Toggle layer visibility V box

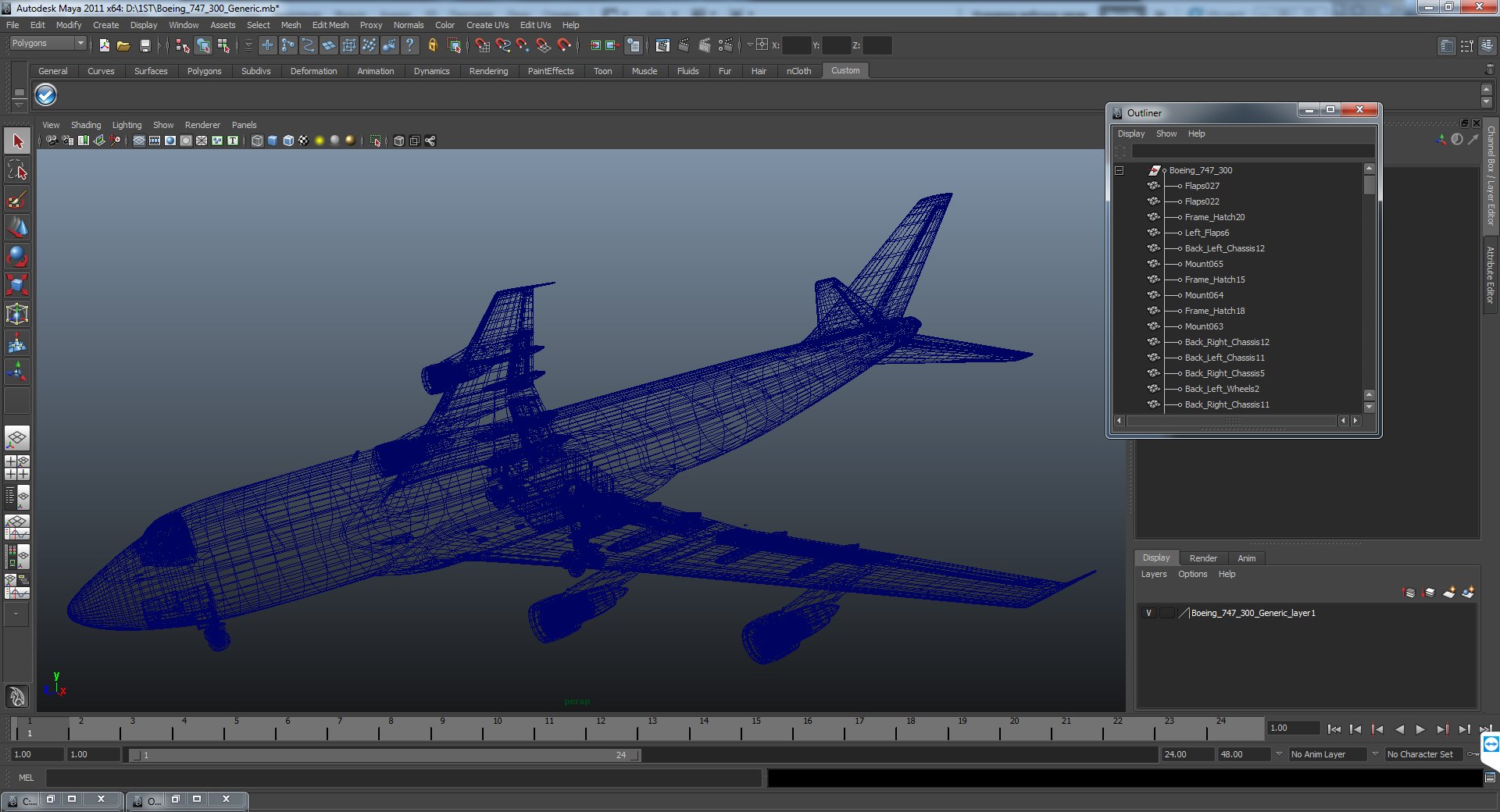(1148, 613)
